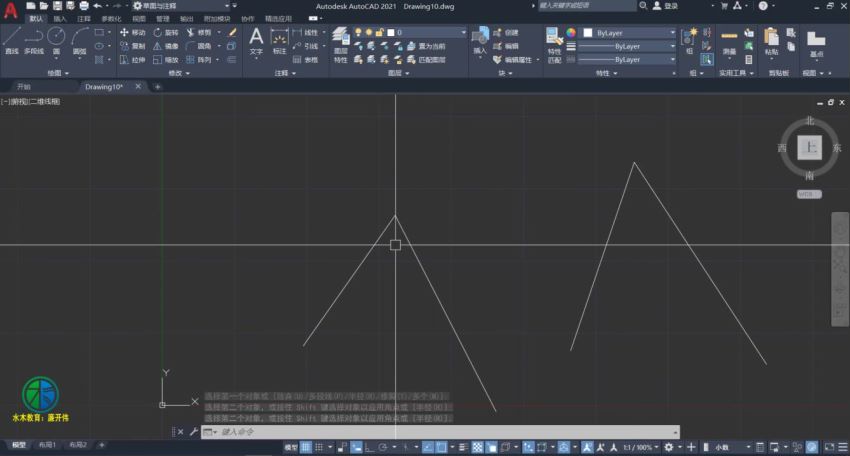Click Linear (线性) dimension button
Viewport: 850px width, 456px height.
click(x=305, y=33)
